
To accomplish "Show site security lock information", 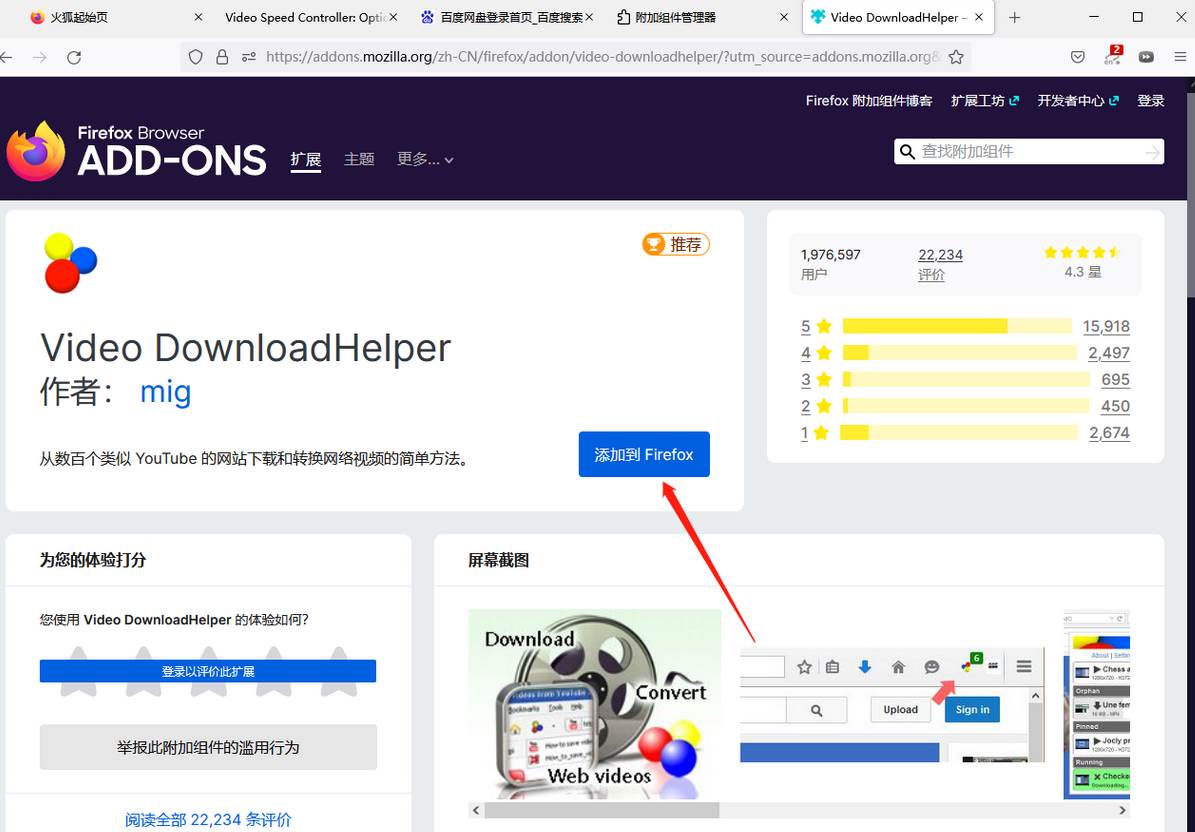I will click(x=222, y=57).
